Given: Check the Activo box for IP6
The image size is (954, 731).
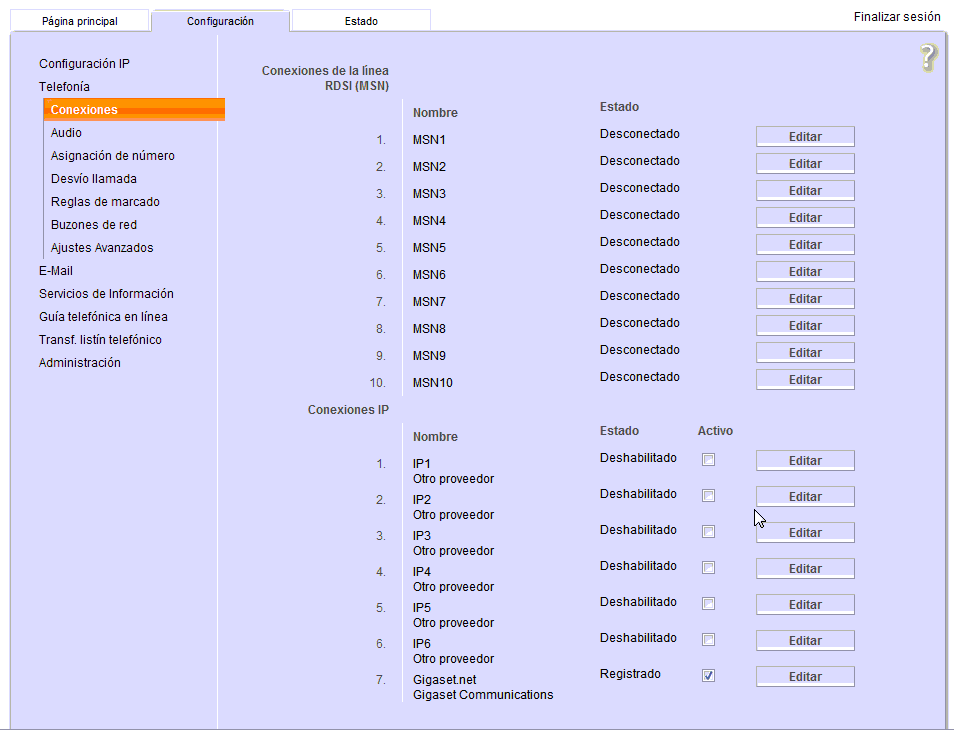Looking at the screenshot, I should pos(708,640).
